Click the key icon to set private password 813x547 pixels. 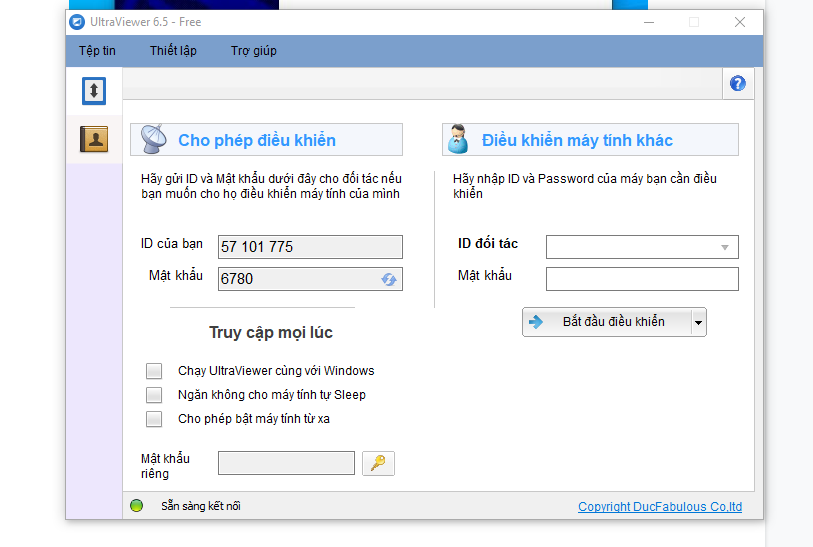[x=378, y=463]
